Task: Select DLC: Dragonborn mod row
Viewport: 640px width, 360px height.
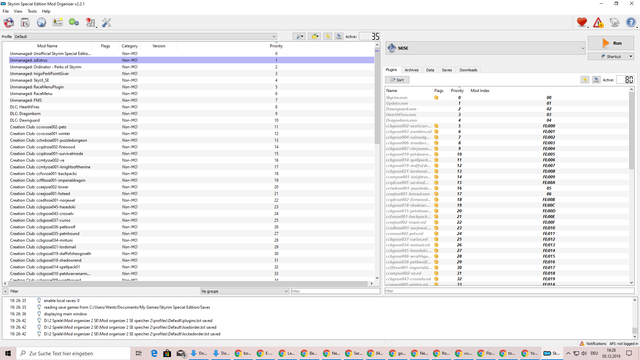Action: (x=191, y=113)
